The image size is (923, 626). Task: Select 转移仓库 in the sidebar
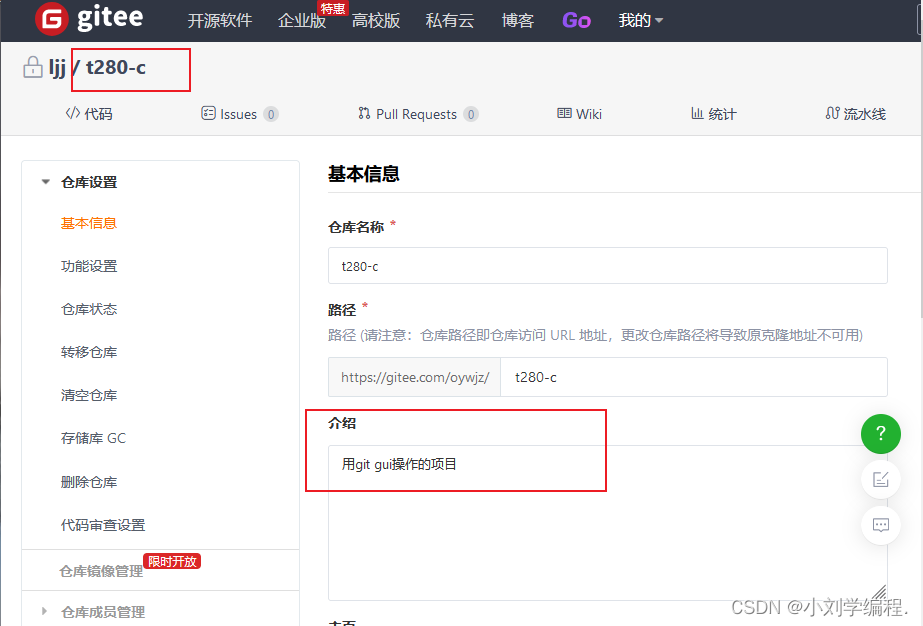coord(89,352)
